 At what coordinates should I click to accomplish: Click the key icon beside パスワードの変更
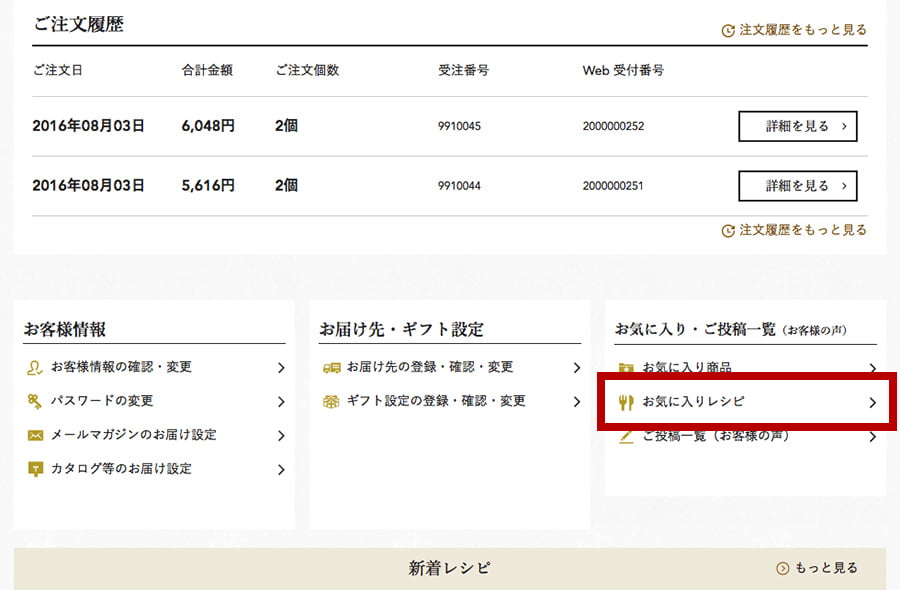[x=34, y=401]
